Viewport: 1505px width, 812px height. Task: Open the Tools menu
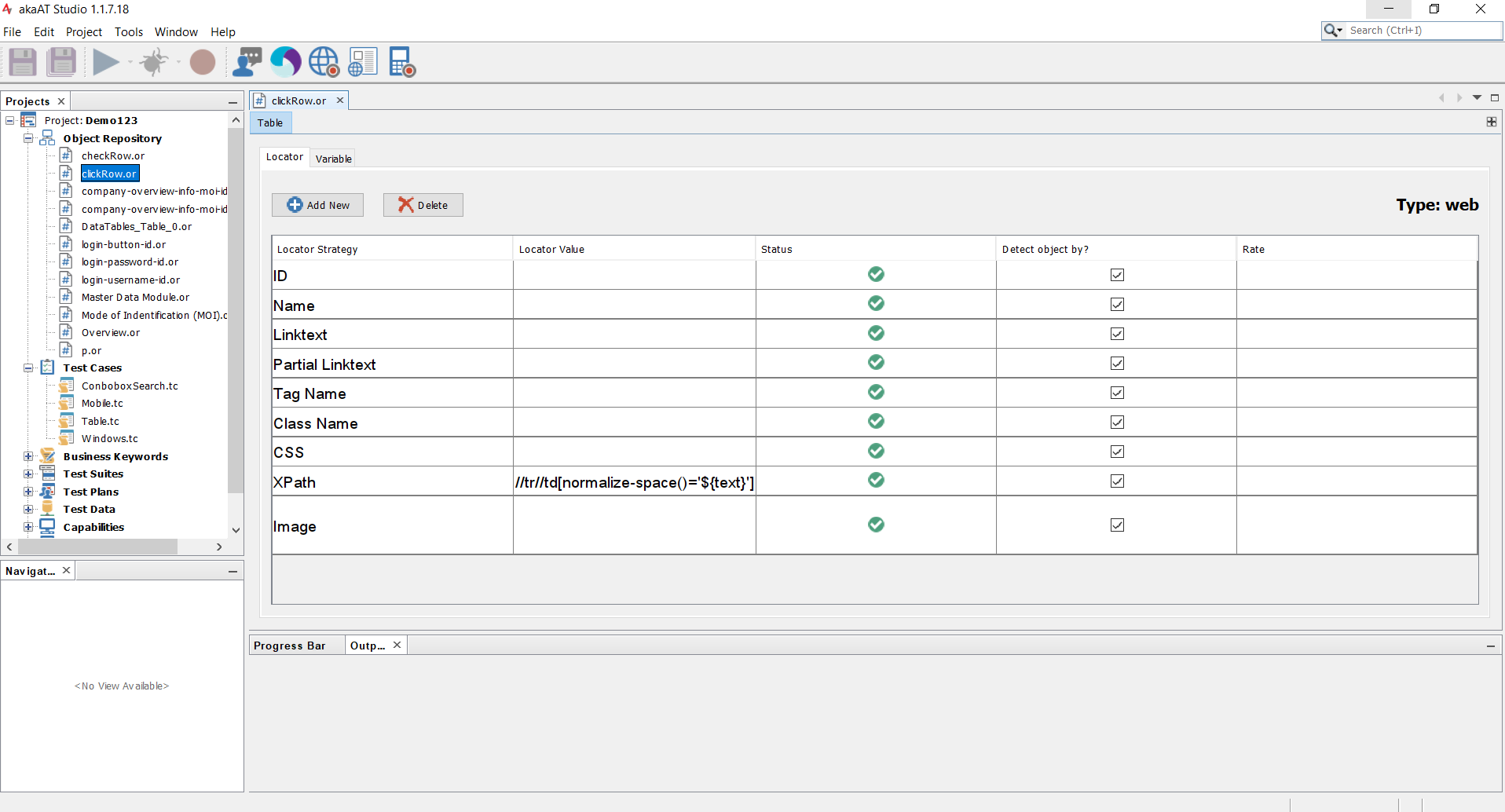129,32
